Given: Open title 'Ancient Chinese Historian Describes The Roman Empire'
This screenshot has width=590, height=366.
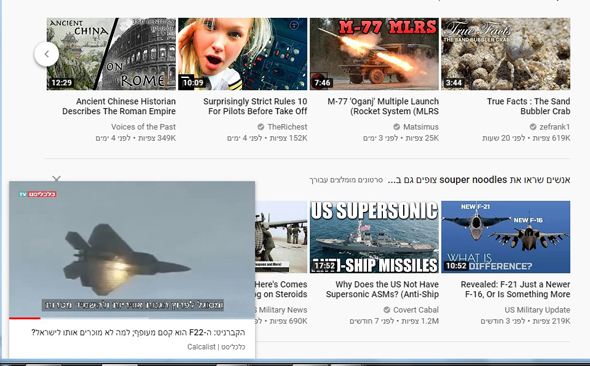Looking at the screenshot, I should point(119,106).
